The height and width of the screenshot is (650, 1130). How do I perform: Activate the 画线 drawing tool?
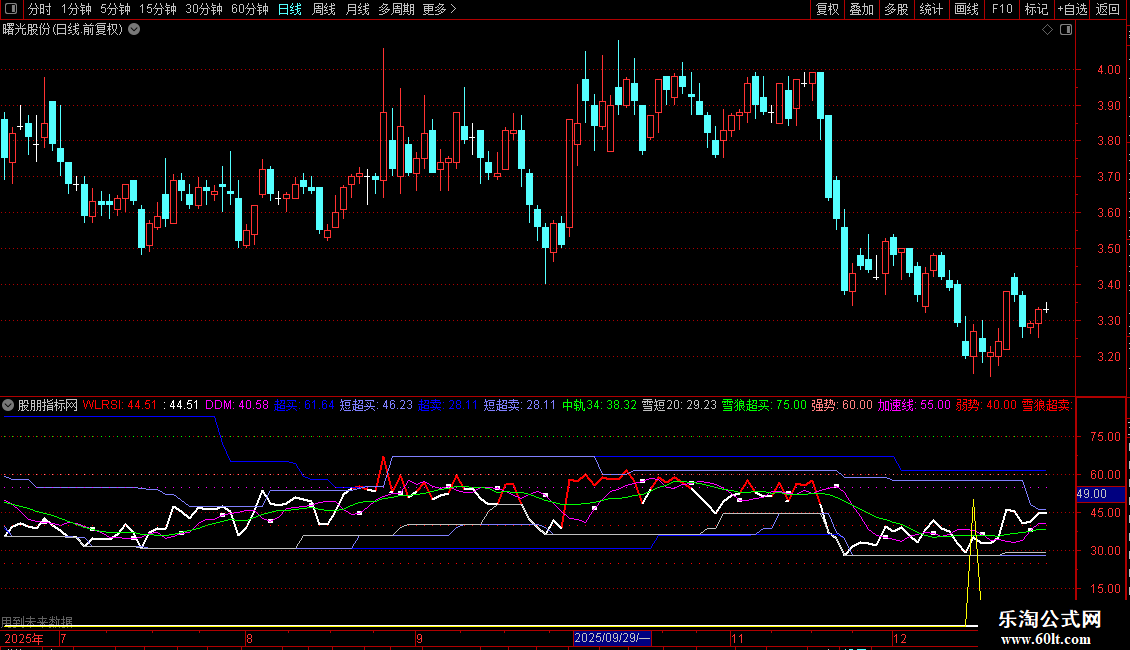coord(966,10)
